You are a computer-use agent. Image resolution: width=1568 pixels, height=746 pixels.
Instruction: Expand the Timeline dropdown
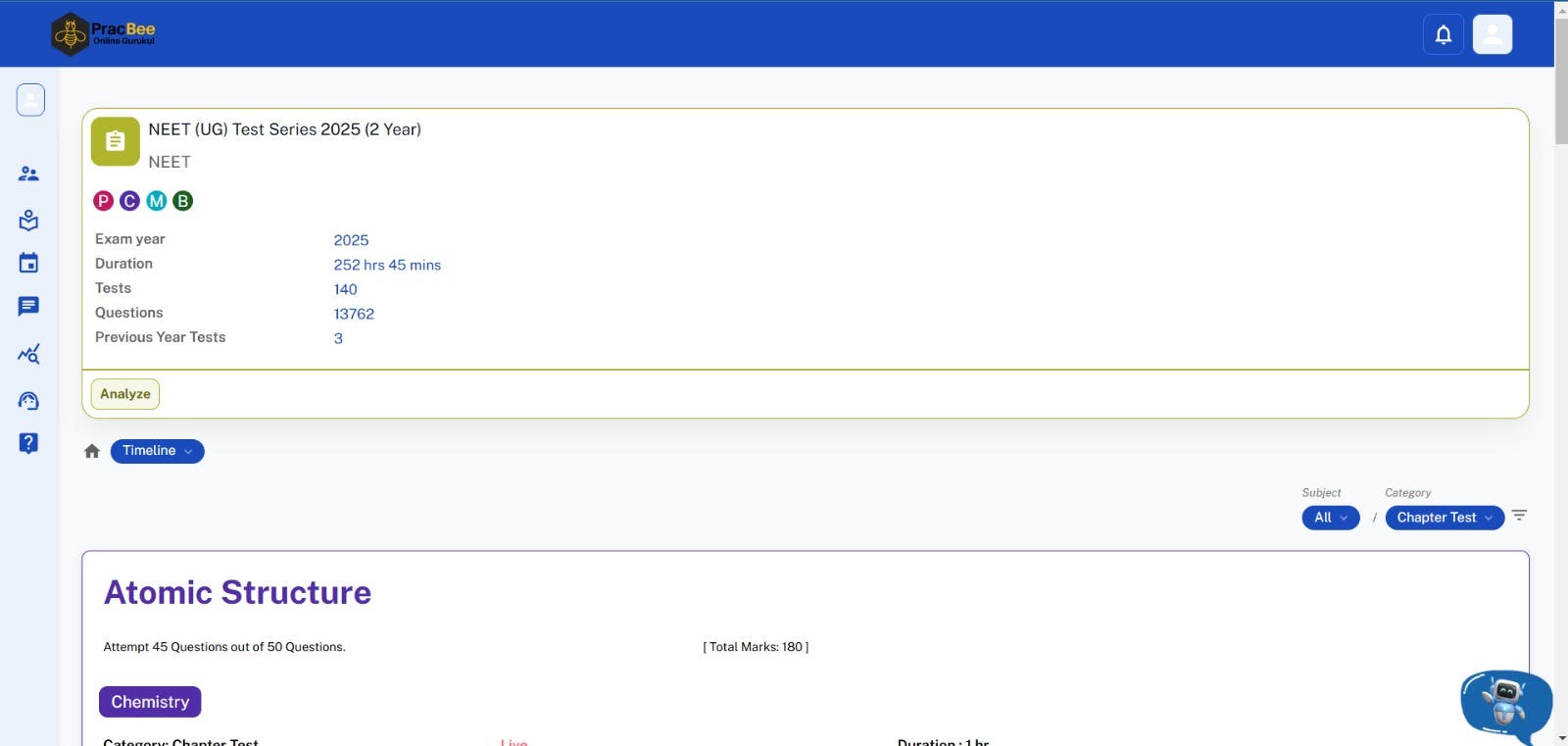click(x=157, y=451)
